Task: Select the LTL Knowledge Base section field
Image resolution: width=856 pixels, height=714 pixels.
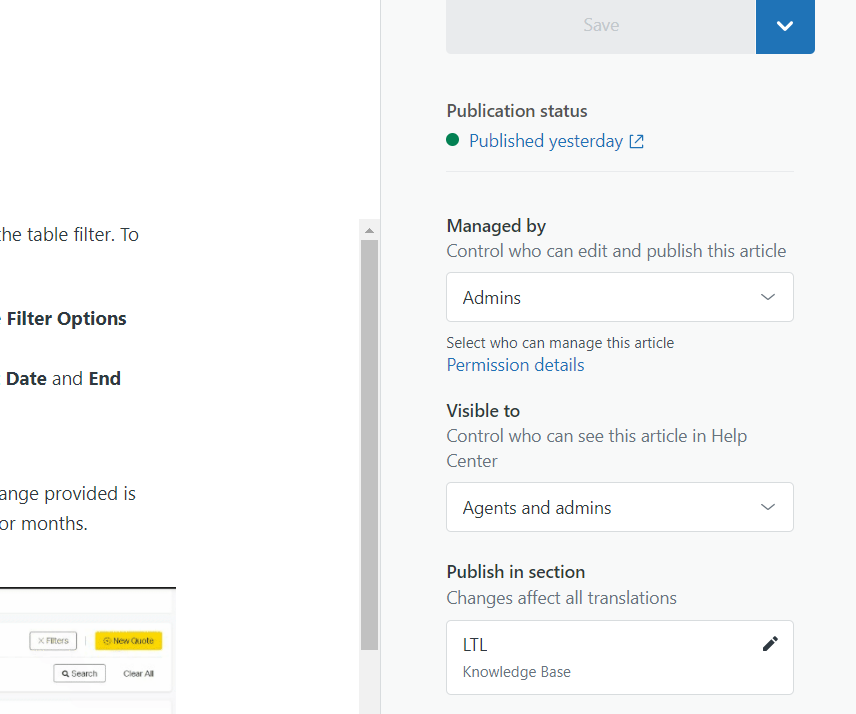Action: [x=600, y=657]
